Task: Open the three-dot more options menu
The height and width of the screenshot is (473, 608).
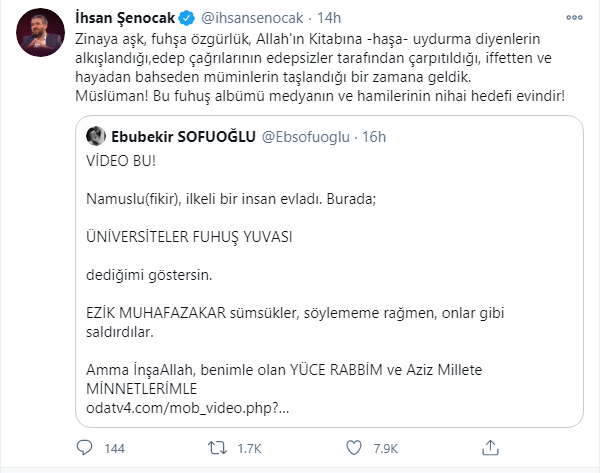Action: point(574,17)
